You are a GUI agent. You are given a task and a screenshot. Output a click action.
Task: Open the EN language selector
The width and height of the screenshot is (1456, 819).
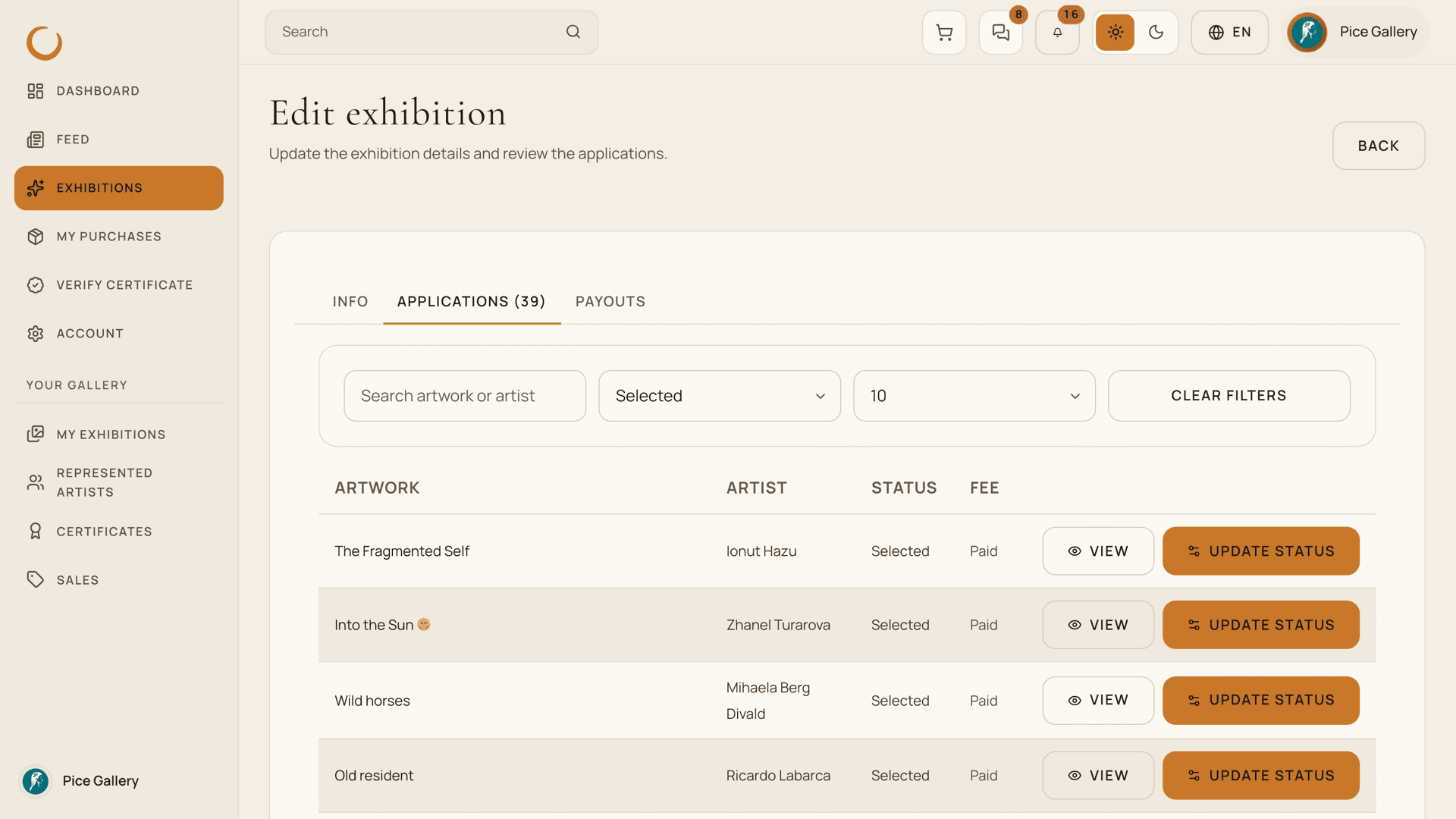(1229, 32)
